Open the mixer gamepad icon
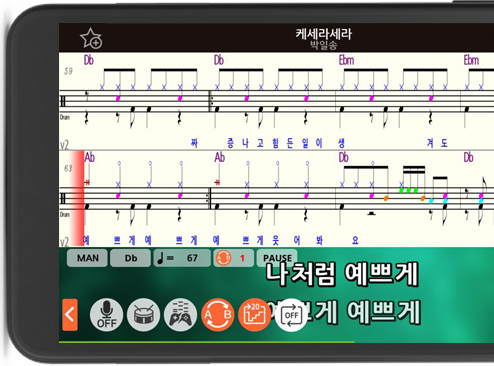The image size is (494, 366). [180, 315]
